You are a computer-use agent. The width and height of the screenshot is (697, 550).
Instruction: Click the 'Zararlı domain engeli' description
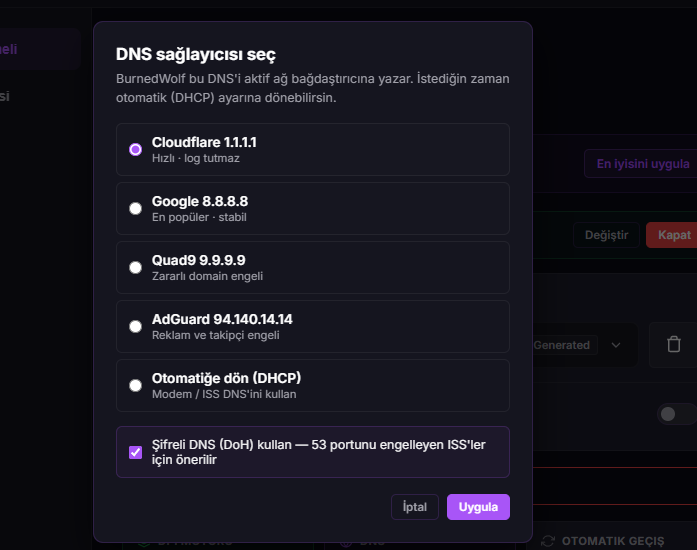(207, 276)
